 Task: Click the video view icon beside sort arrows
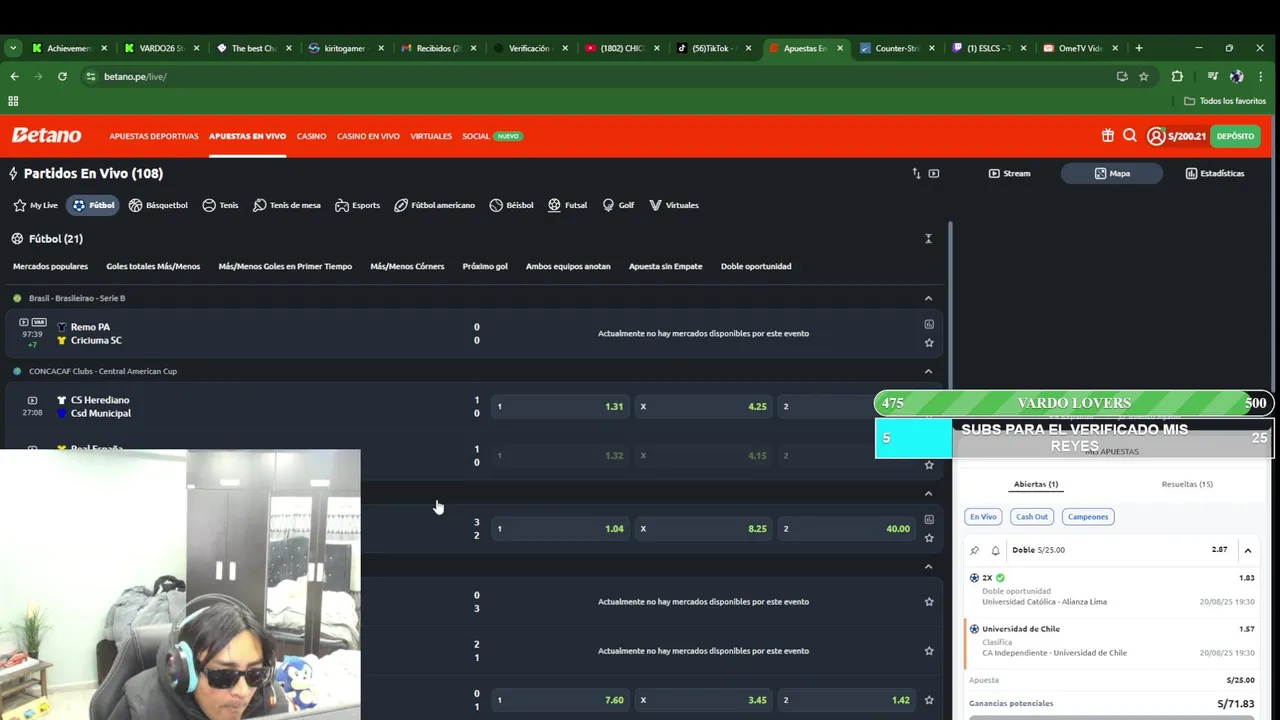934,173
